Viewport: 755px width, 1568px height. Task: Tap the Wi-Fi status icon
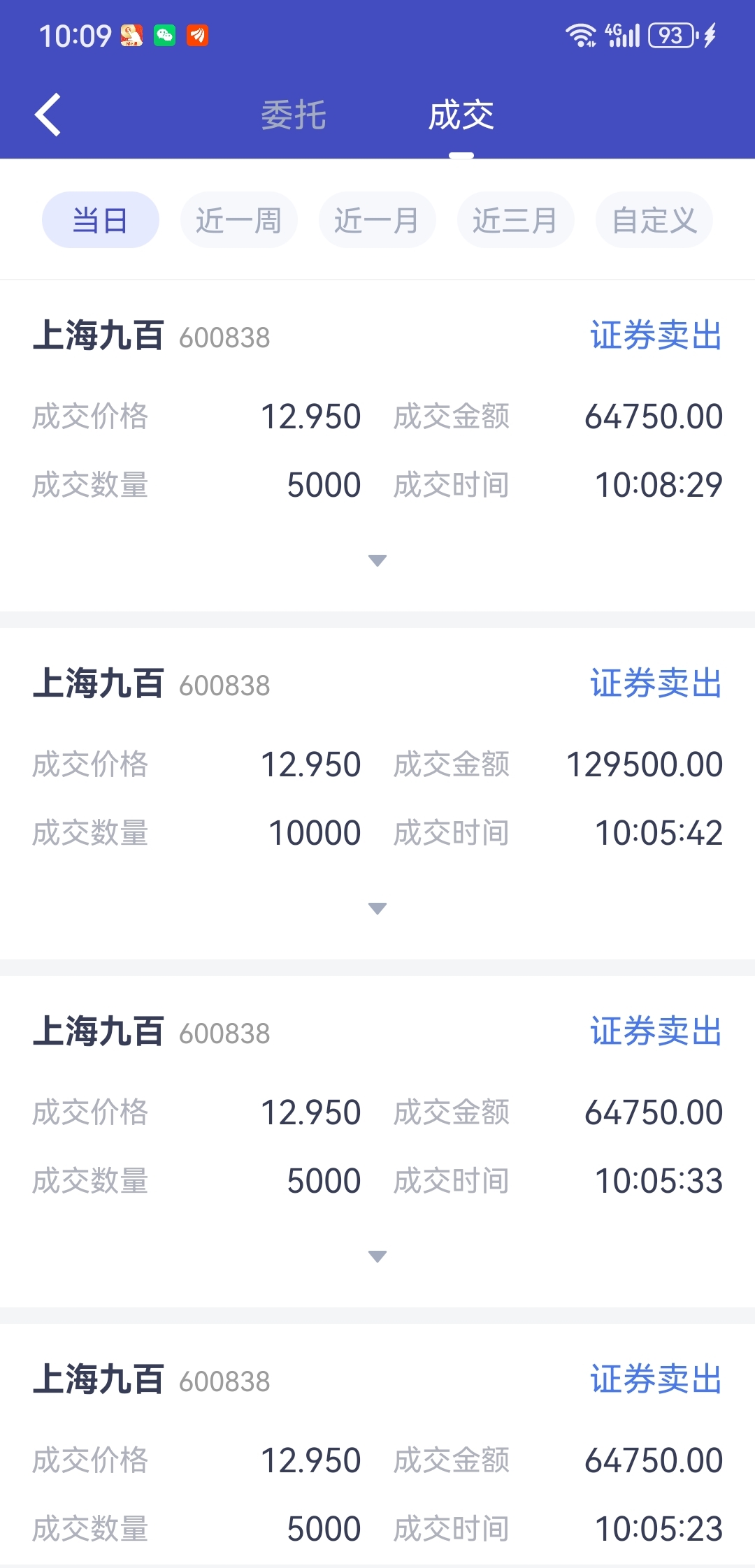pos(581,35)
